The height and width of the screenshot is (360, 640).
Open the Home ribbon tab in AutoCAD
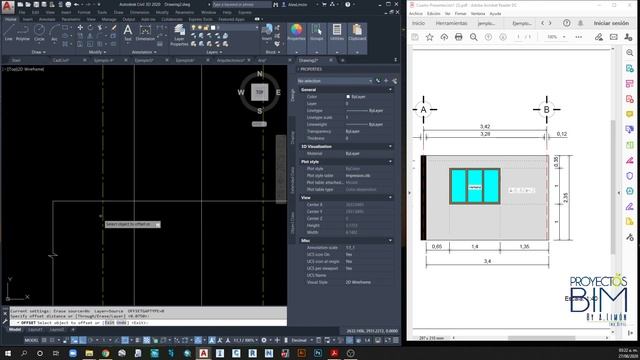(x=11, y=19)
